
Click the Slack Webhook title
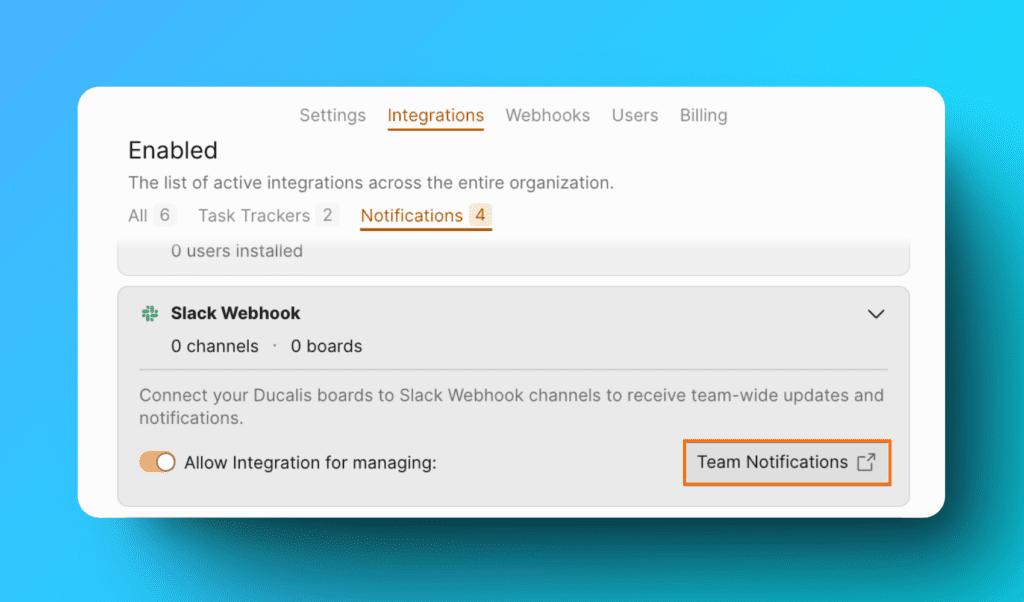coord(235,314)
